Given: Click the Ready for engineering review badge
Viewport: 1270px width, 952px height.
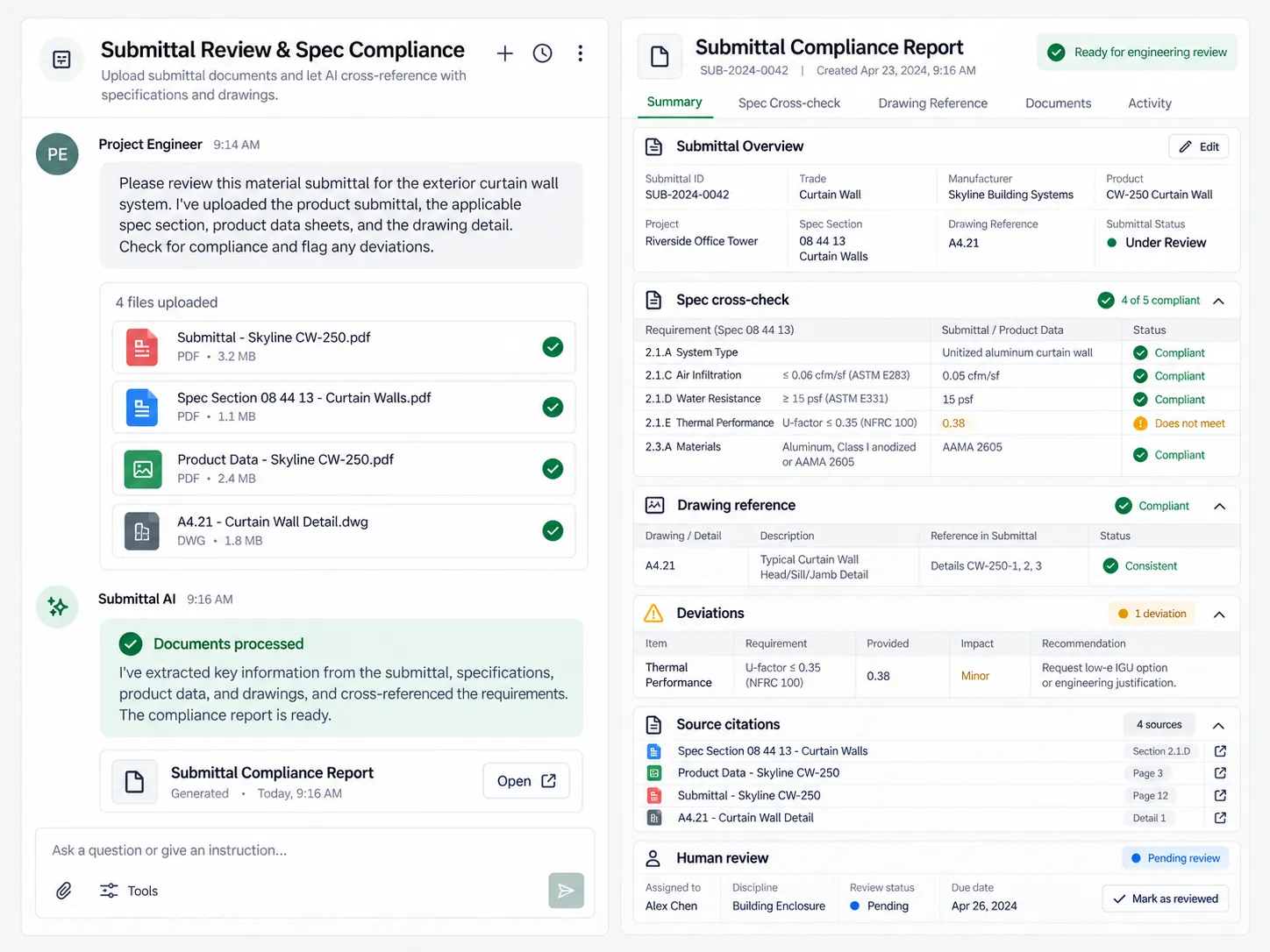Looking at the screenshot, I should point(1138,52).
